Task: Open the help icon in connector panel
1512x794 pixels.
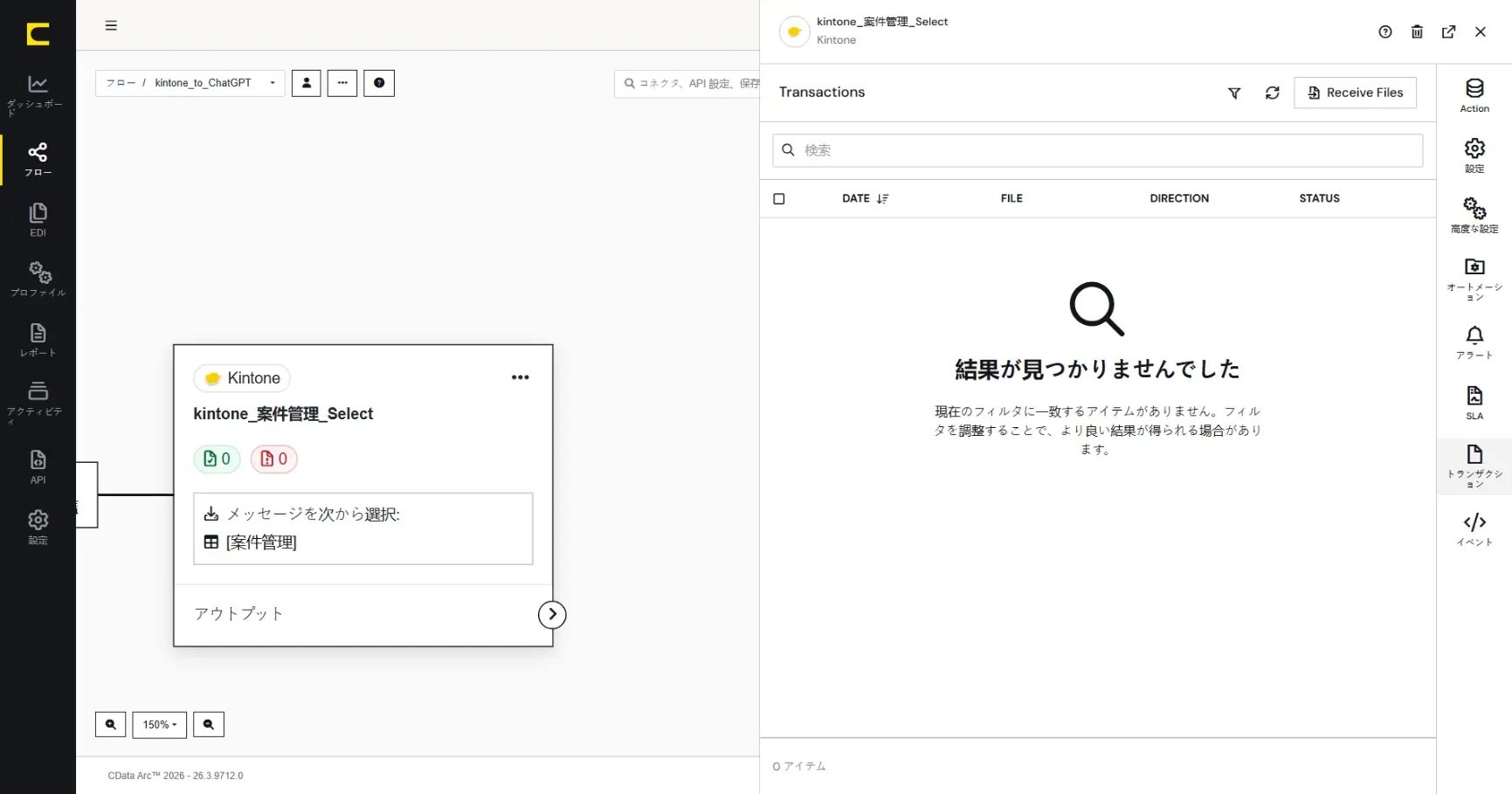Action: click(x=1385, y=31)
